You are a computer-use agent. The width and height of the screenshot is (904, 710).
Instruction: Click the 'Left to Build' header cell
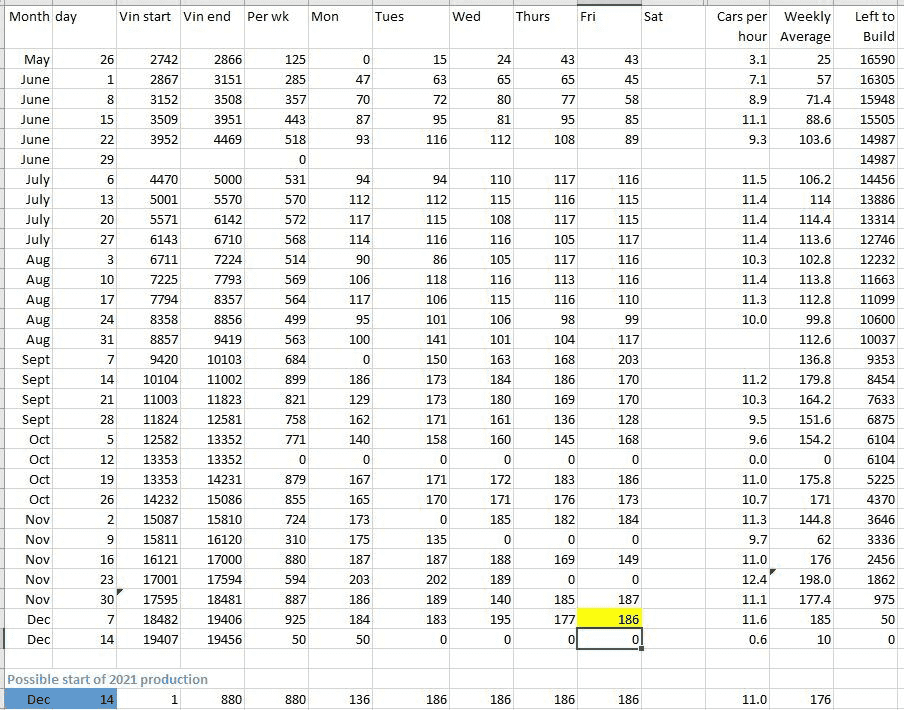tap(873, 27)
